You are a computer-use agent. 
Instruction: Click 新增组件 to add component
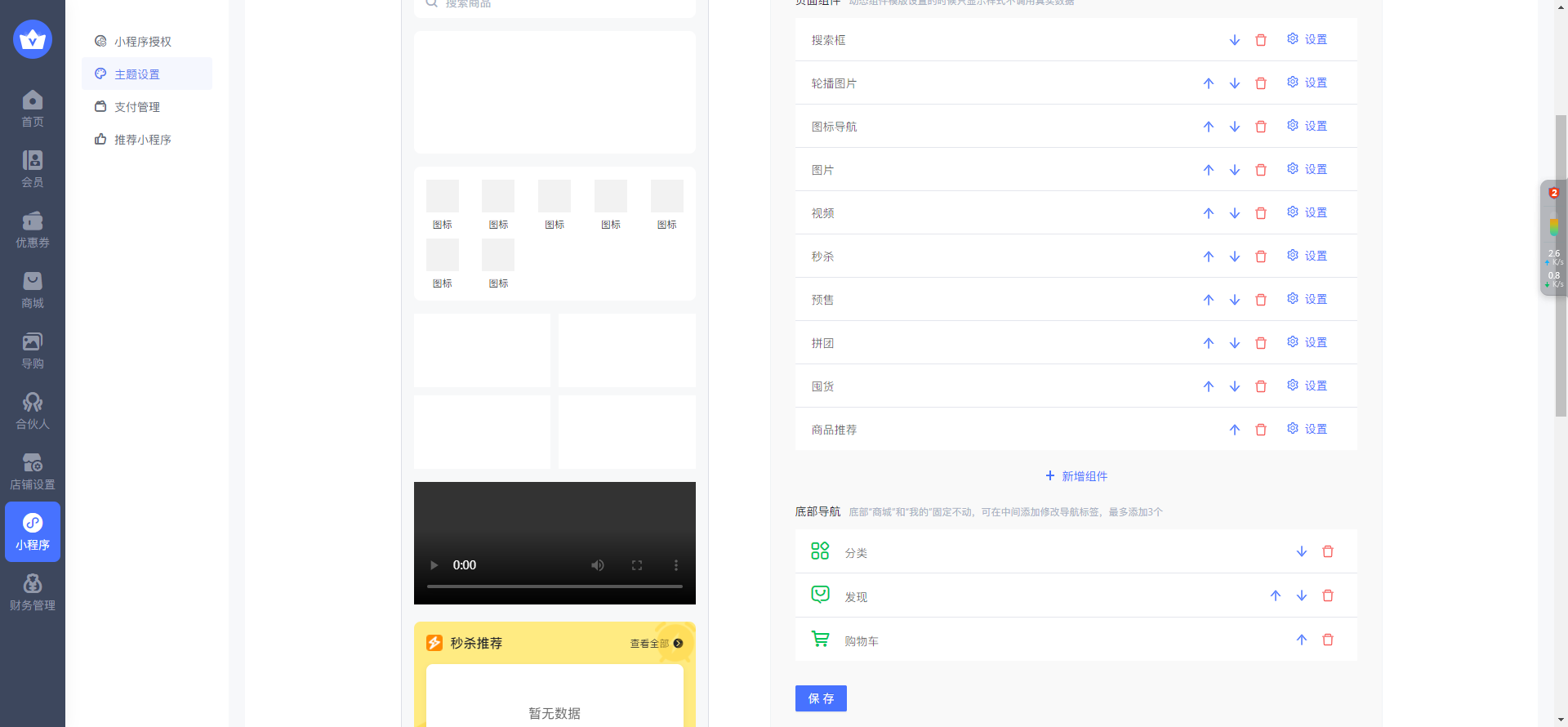[x=1076, y=476]
